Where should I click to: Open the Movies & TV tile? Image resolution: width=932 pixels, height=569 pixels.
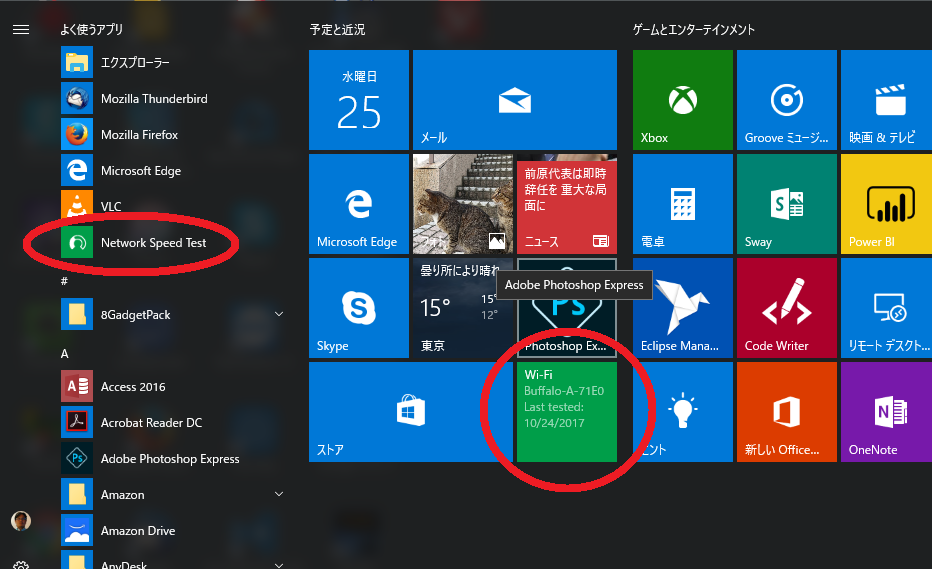[x=886, y=100]
